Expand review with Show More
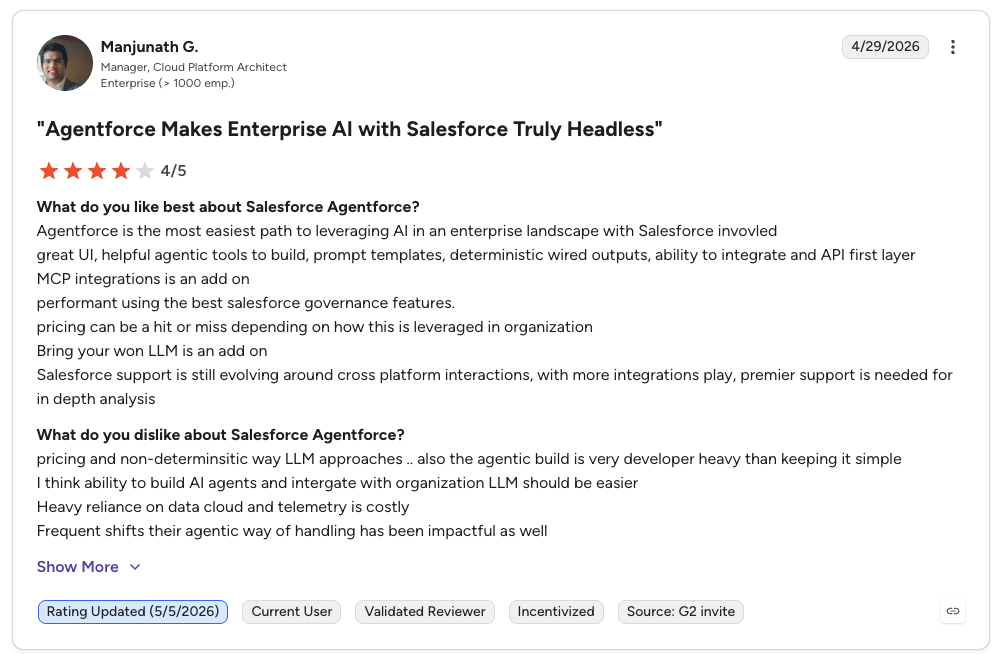The image size is (1000, 654). [89, 567]
